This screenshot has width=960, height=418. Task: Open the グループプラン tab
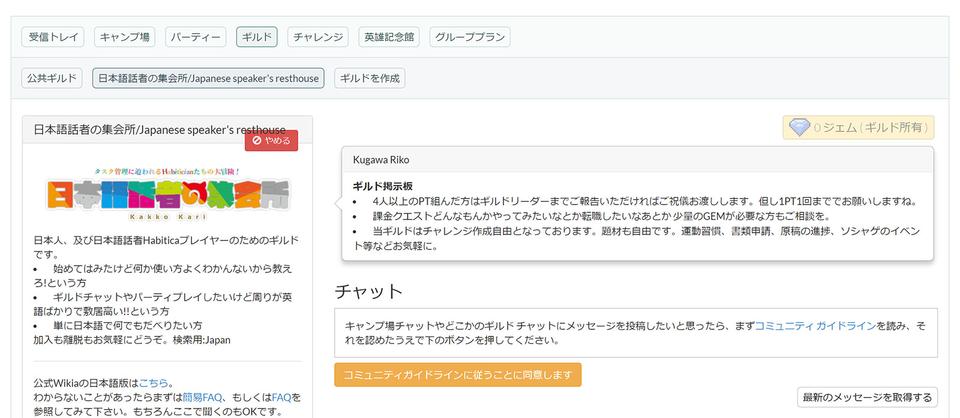pyautogui.click(x=470, y=37)
